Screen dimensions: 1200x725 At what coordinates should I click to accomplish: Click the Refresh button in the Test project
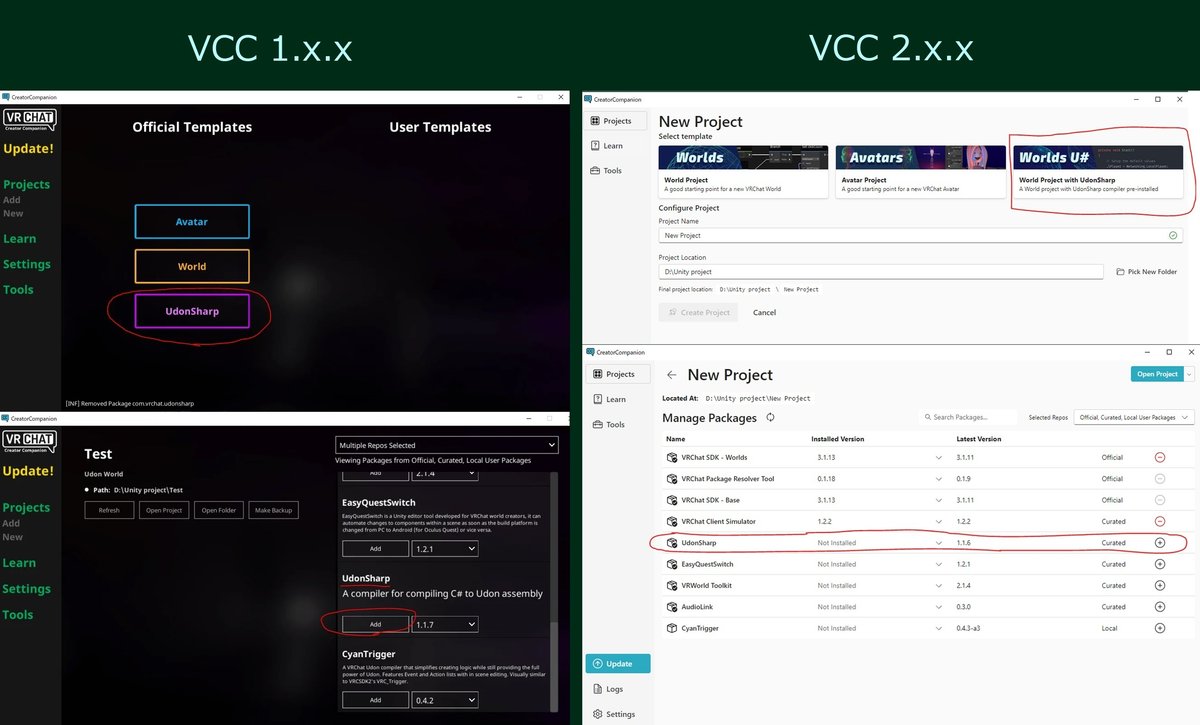[109, 510]
